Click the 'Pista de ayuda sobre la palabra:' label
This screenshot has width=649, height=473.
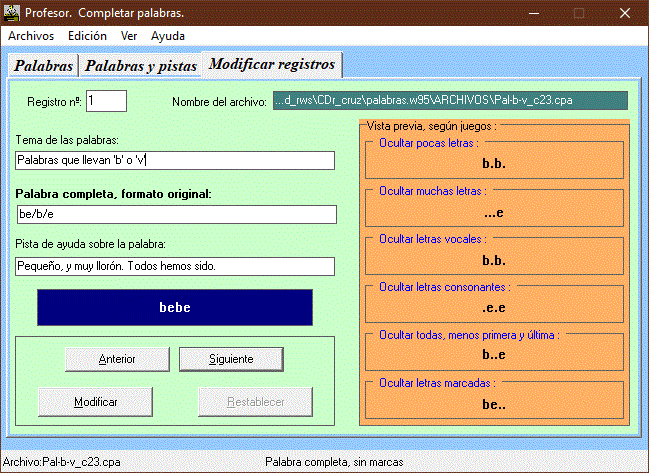(90, 244)
